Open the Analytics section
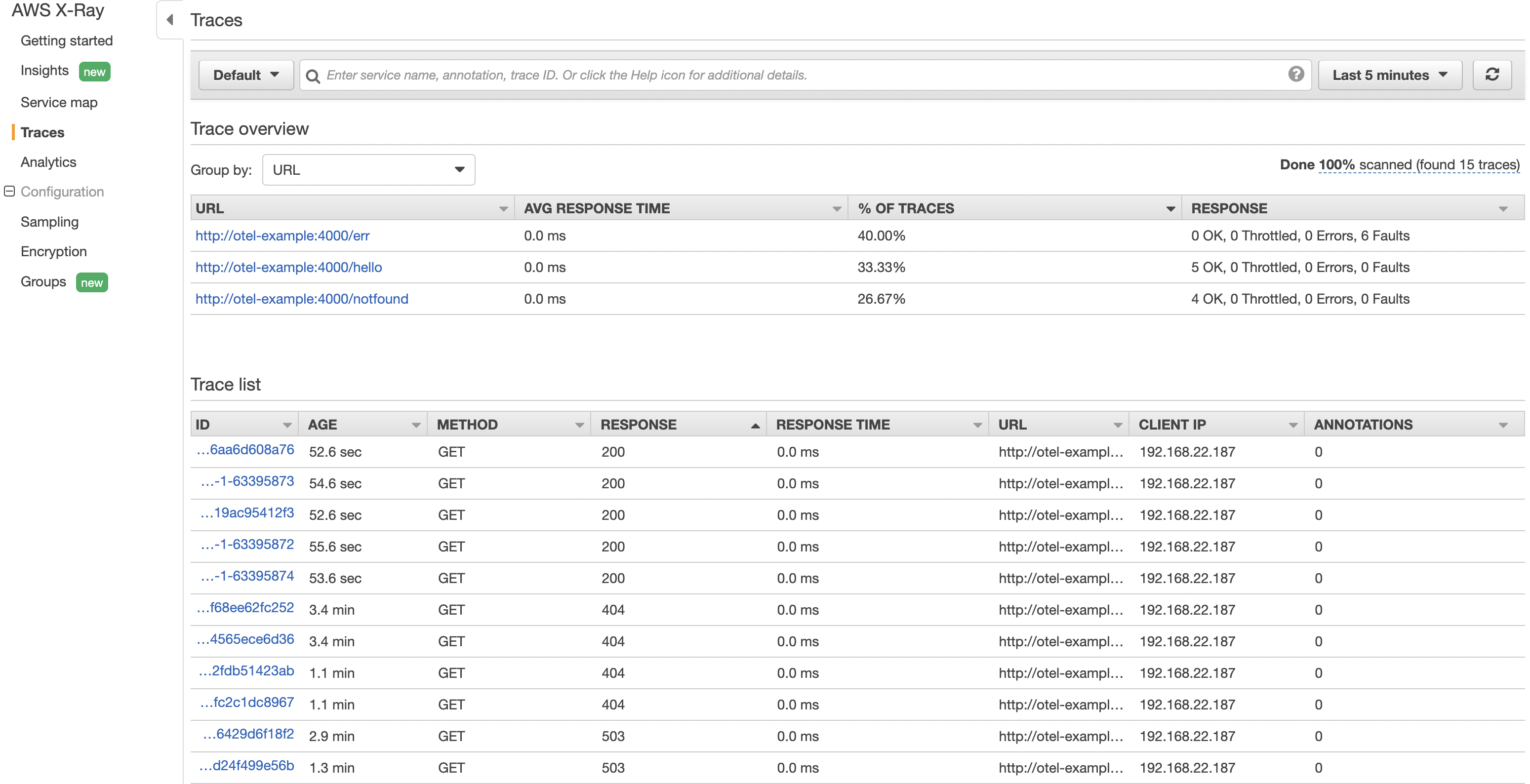The width and height of the screenshot is (1530, 784). pos(49,161)
